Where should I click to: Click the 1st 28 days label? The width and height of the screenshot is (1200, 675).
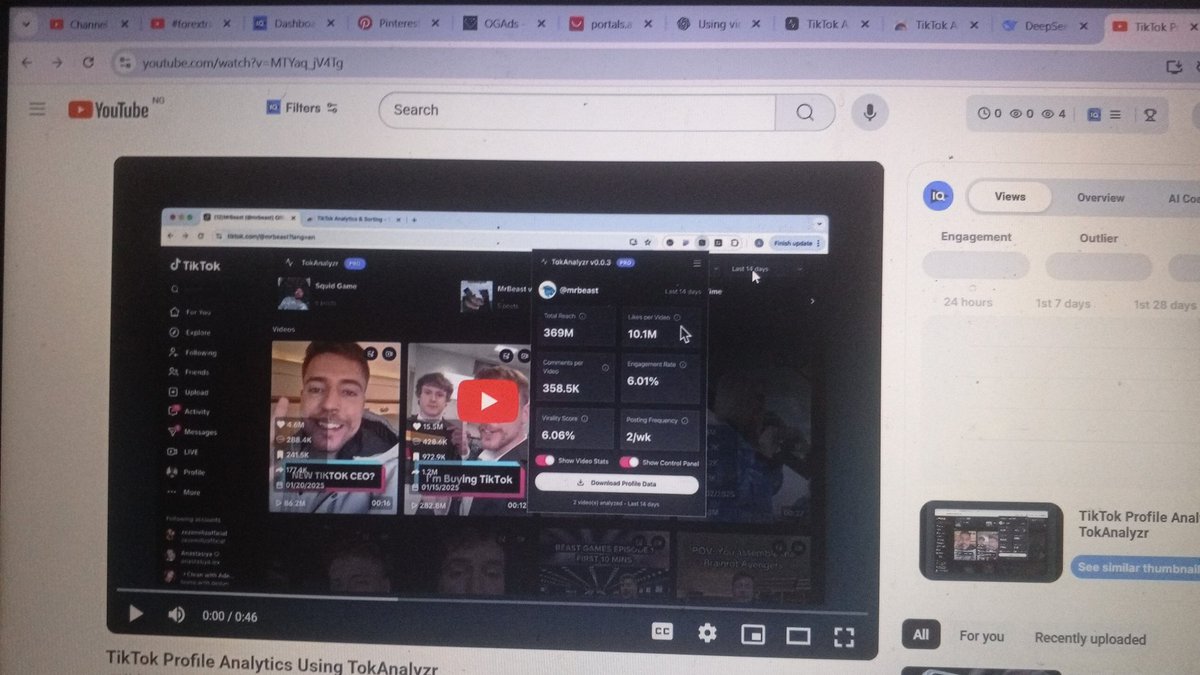pos(1164,305)
